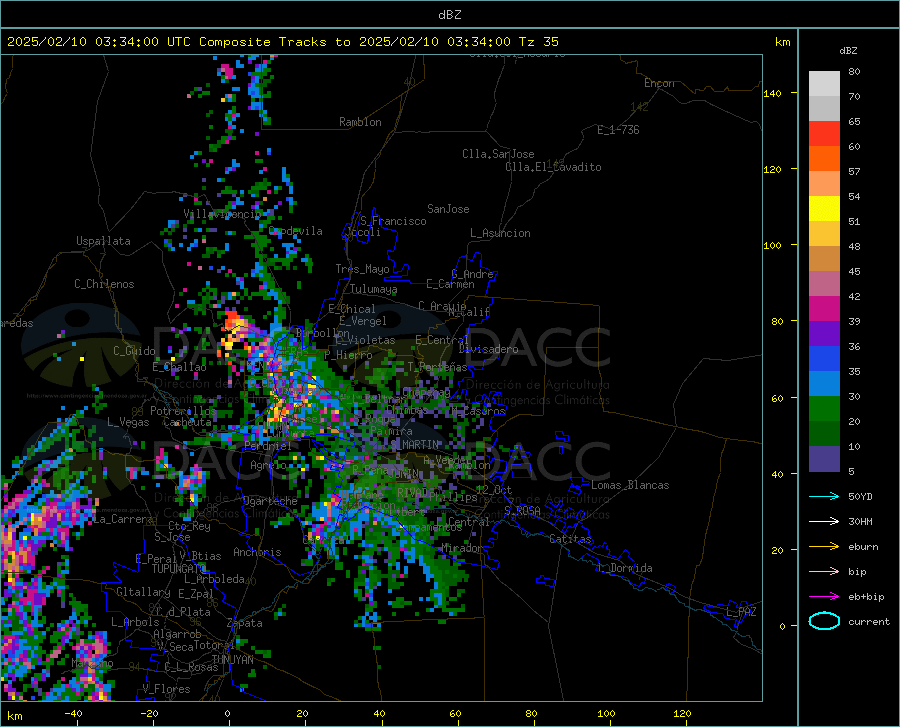The image size is (900, 727).
Task: Click the TUPUNGATO map label
Action: [x=179, y=569]
